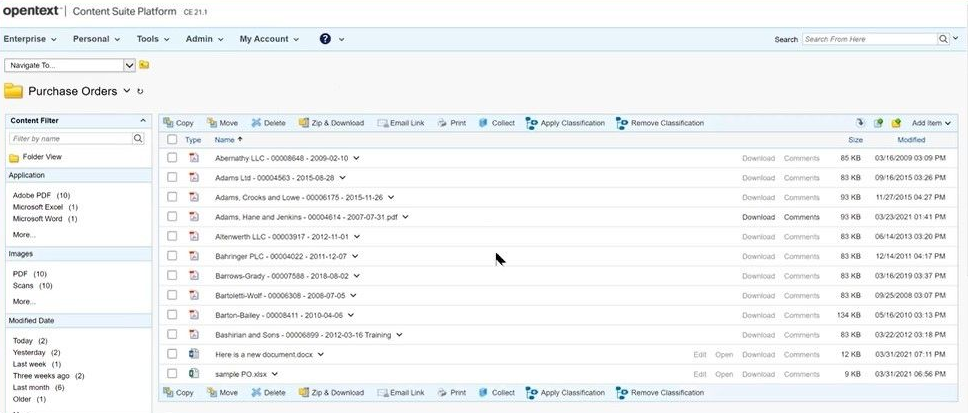The height and width of the screenshot is (413, 968).
Task: Check the box for Adams Ltd
Action: (172, 177)
